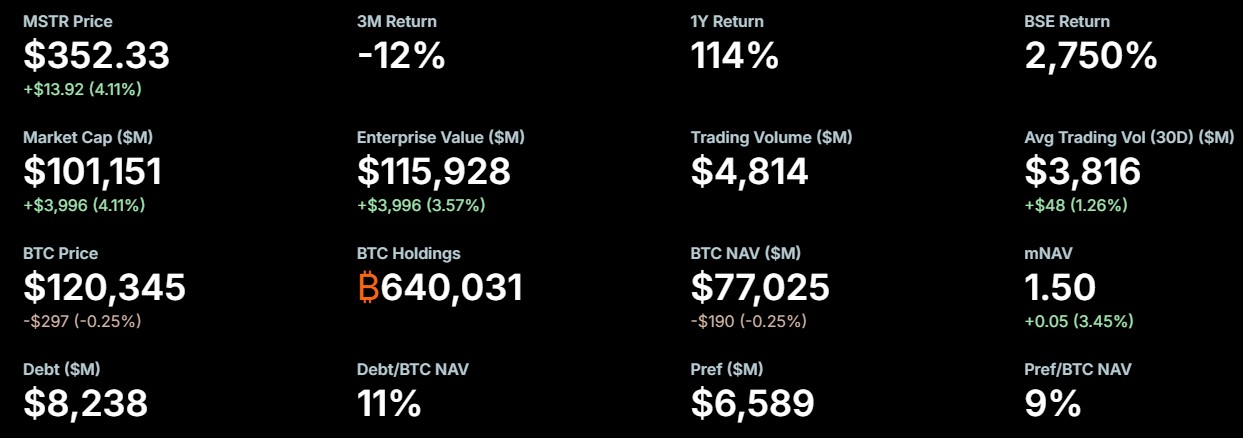Click the MSTR Price value $352.33
The height and width of the screenshot is (438, 1243).
coord(96,56)
